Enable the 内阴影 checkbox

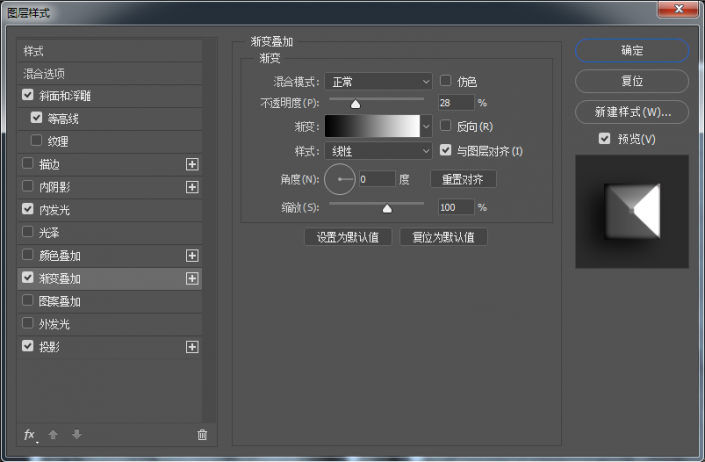pos(28,186)
